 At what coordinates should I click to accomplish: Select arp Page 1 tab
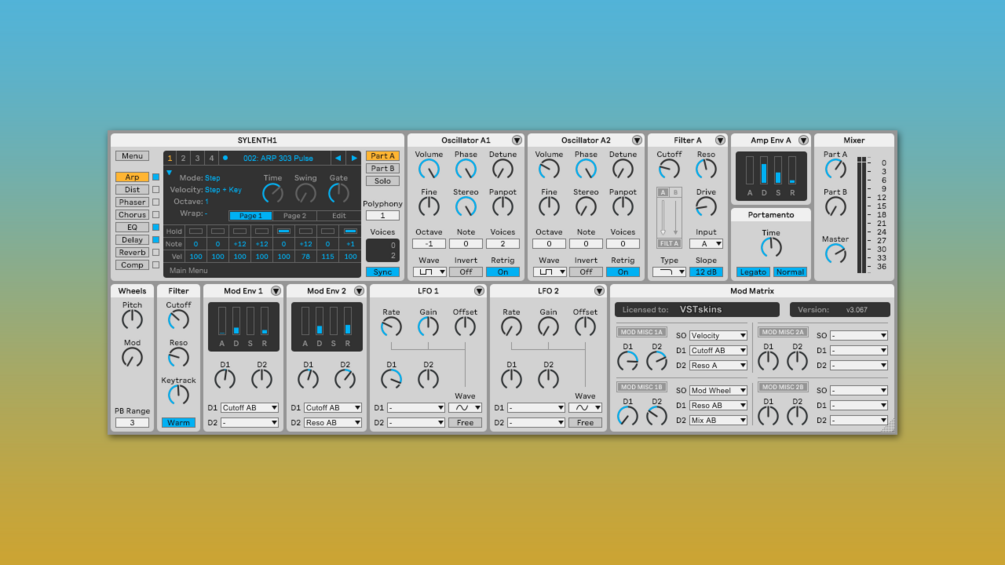pyautogui.click(x=250, y=216)
